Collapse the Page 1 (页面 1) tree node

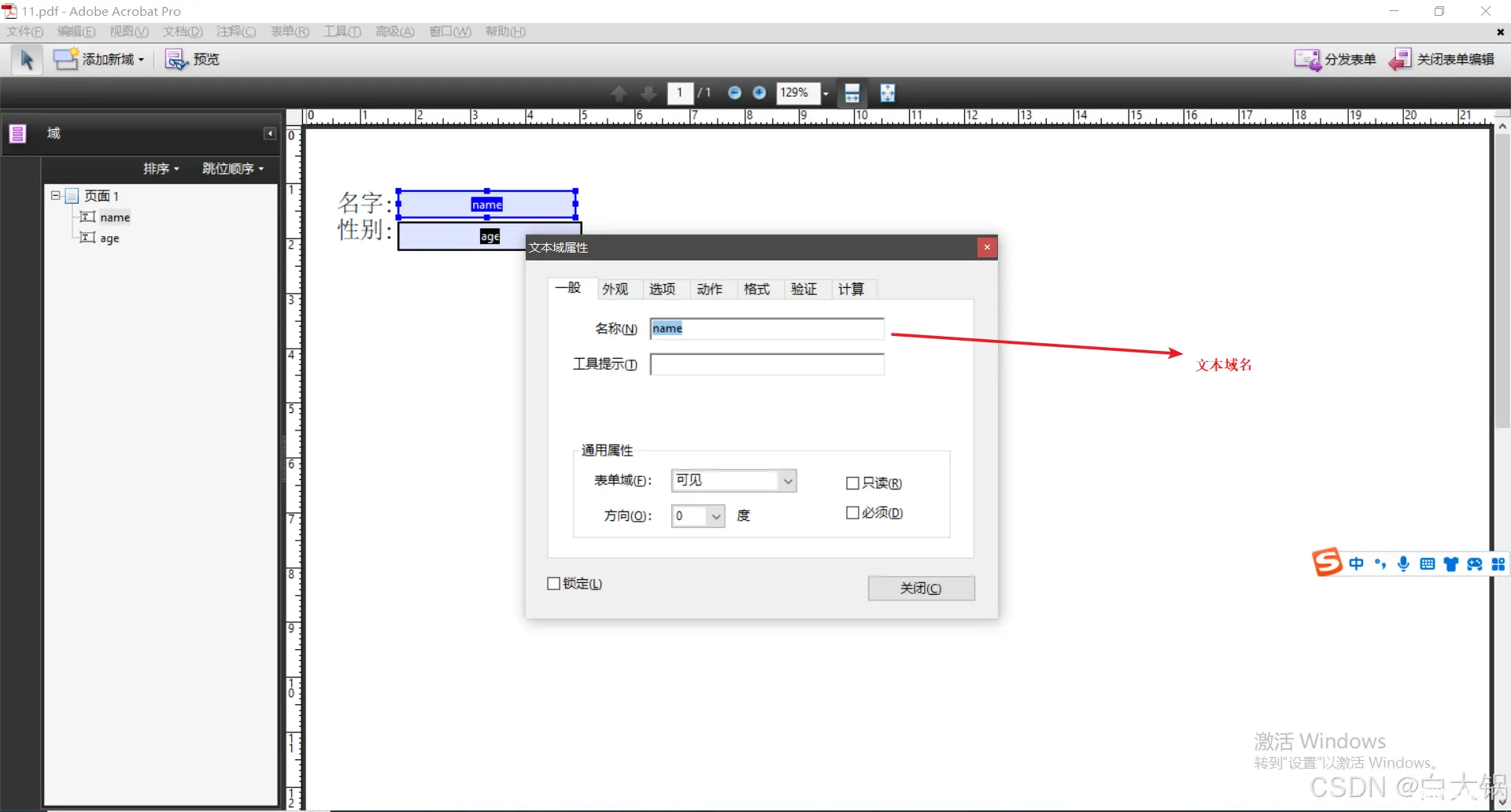pyautogui.click(x=56, y=195)
